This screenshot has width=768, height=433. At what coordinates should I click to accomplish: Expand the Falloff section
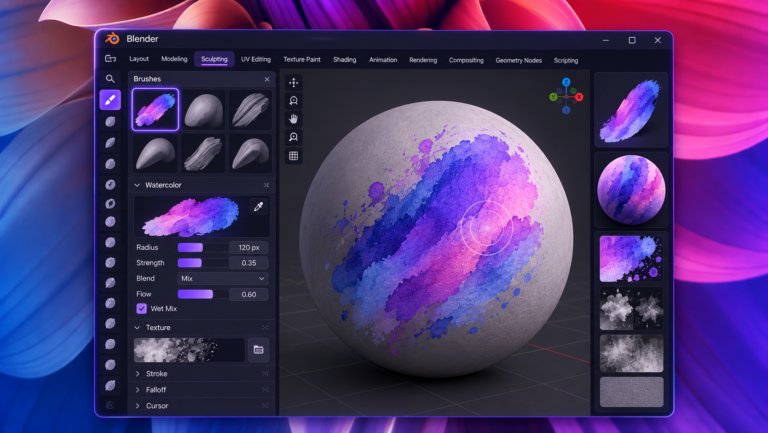(x=138, y=390)
